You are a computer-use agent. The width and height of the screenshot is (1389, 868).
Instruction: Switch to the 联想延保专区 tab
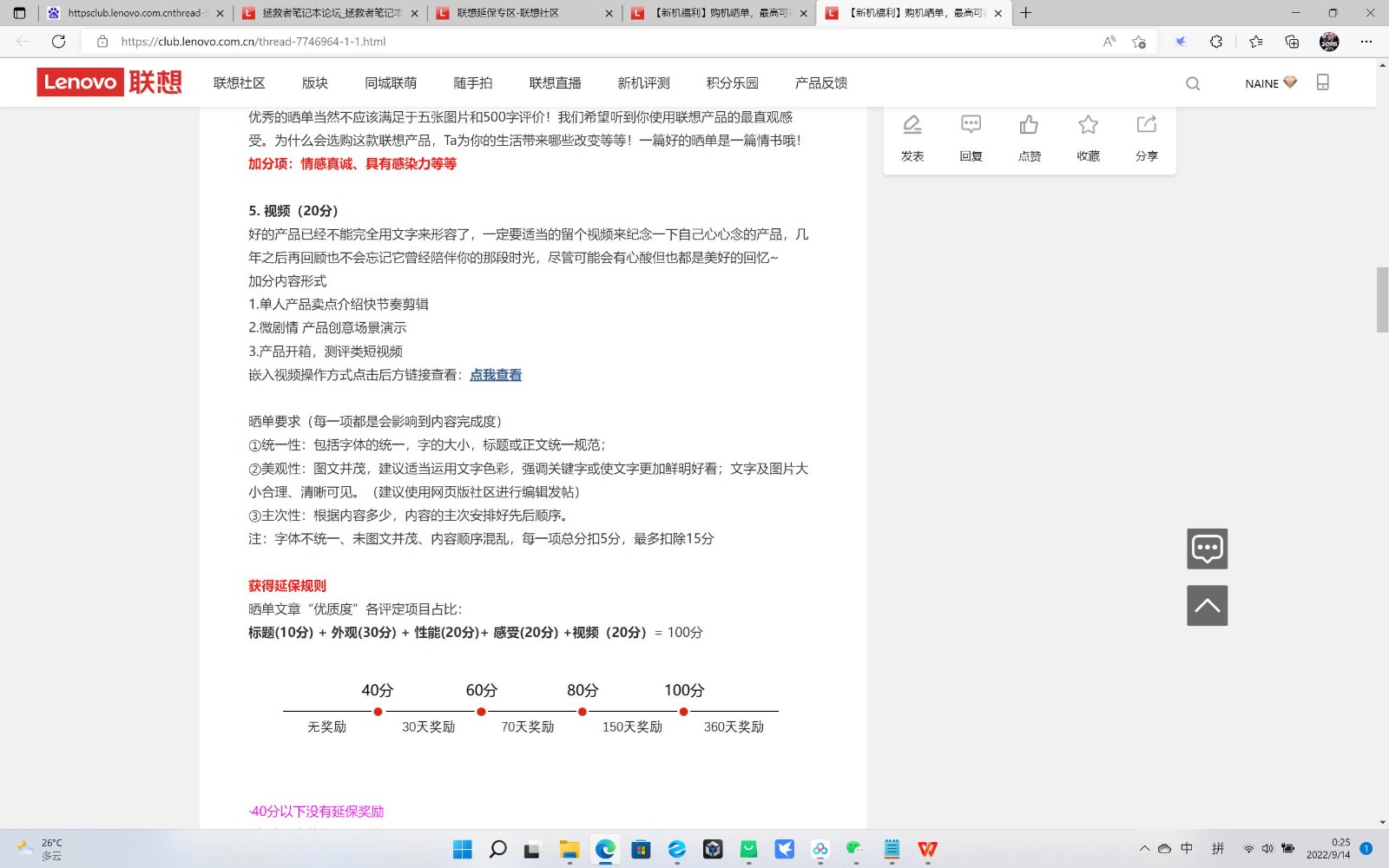pyautogui.click(x=523, y=13)
